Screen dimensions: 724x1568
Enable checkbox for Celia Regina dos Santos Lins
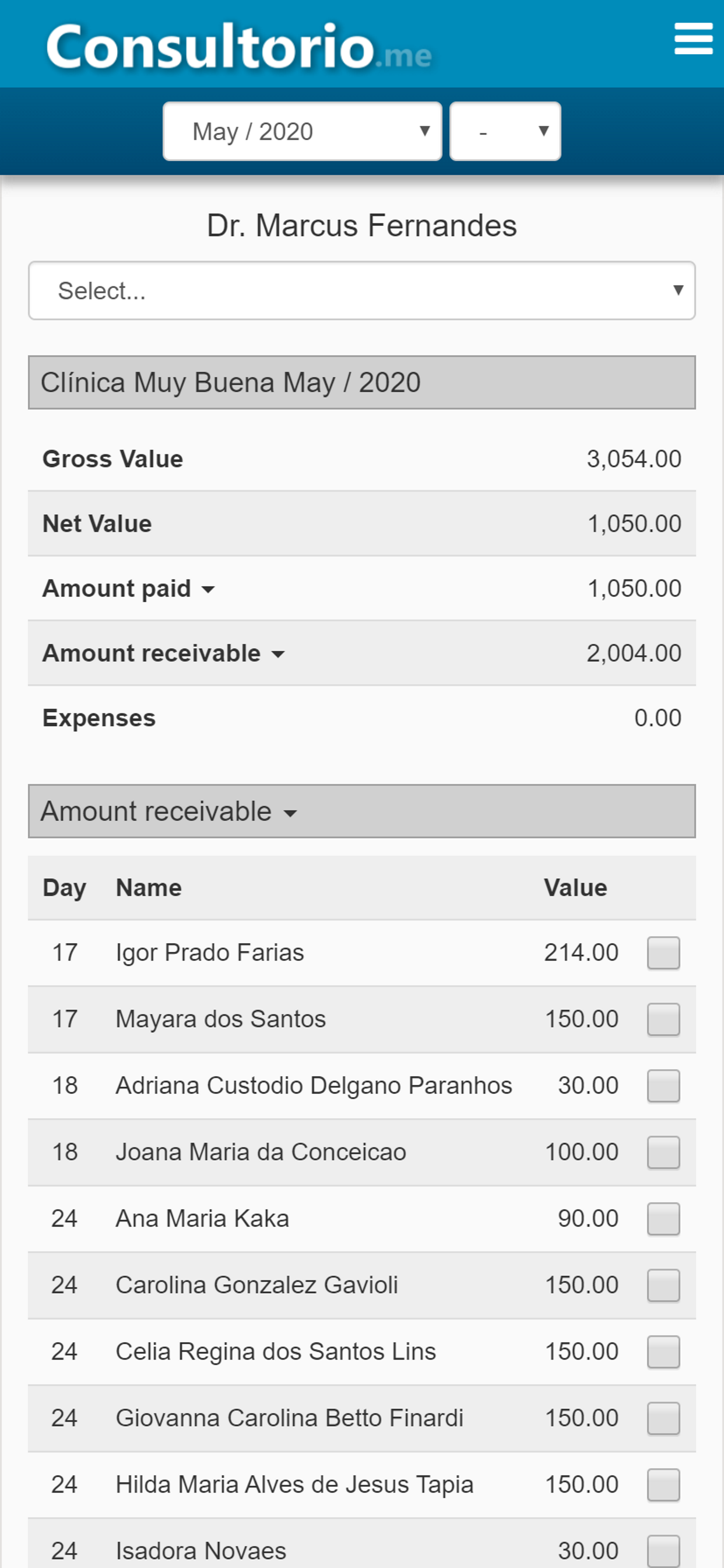pos(663,1352)
